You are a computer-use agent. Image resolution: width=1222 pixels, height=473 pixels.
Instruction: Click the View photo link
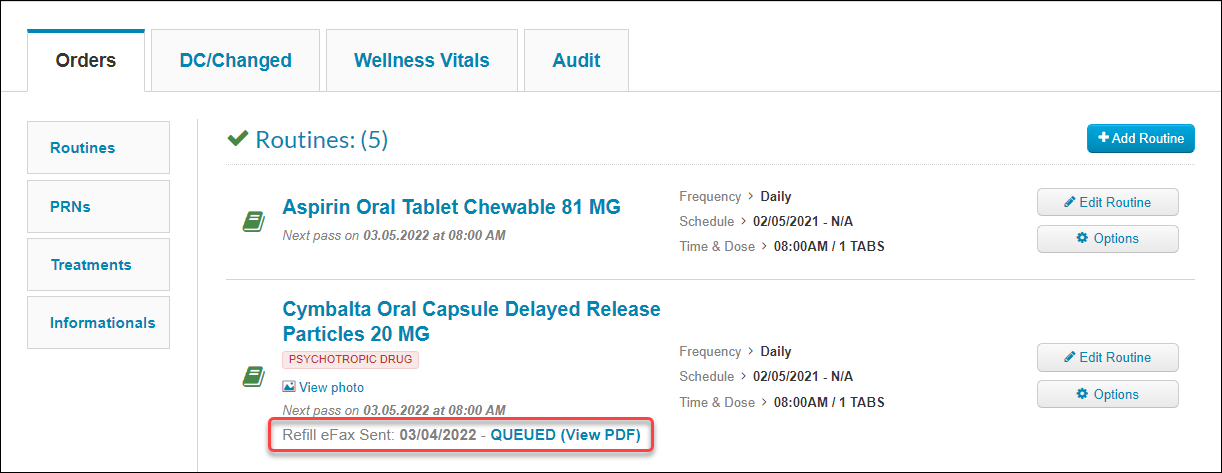(331, 387)
